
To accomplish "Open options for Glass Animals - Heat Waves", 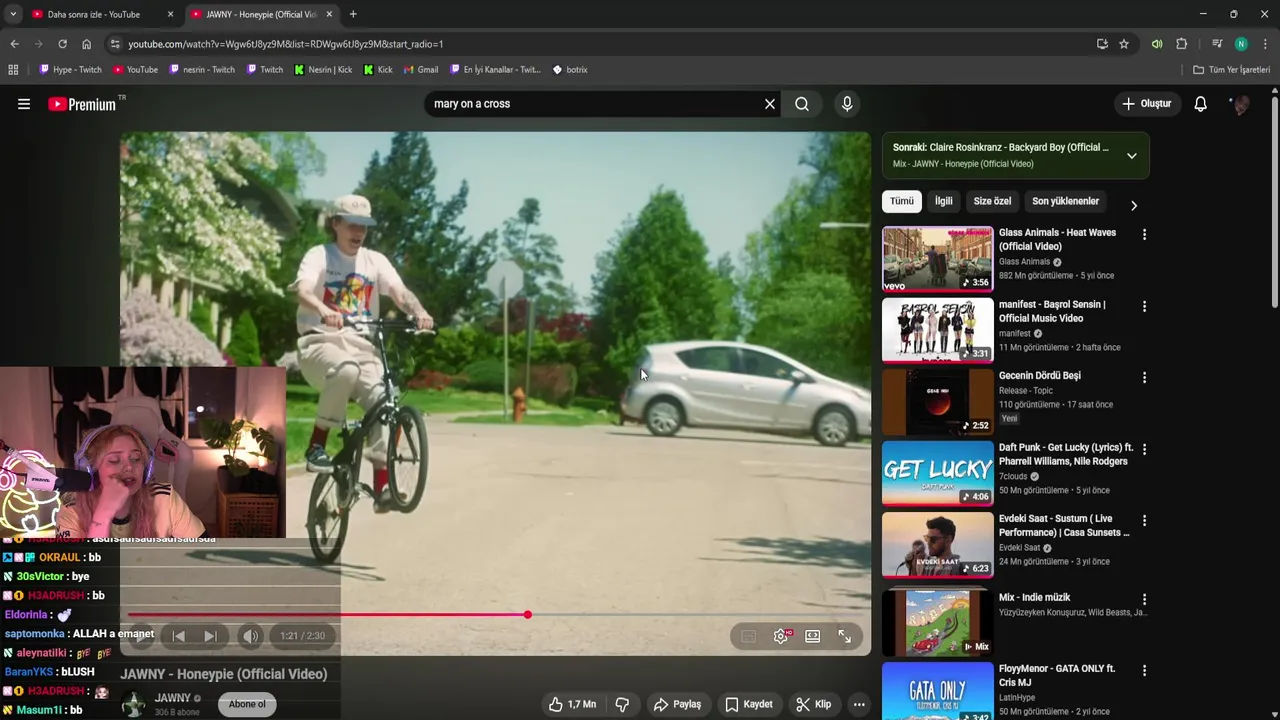I will (1144, 235).
